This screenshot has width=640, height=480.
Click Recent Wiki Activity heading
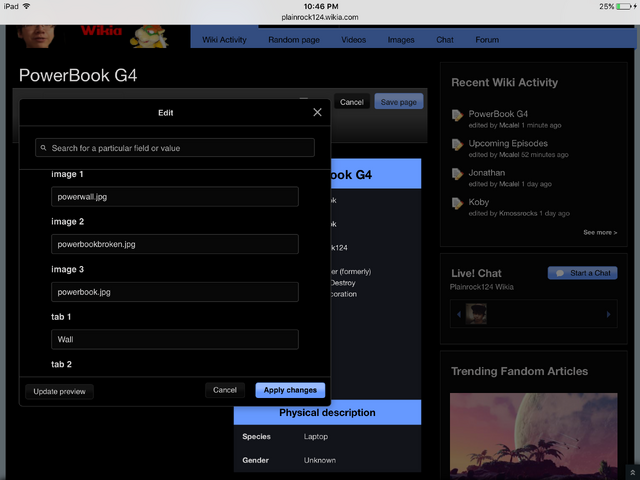tap(504, 82)
